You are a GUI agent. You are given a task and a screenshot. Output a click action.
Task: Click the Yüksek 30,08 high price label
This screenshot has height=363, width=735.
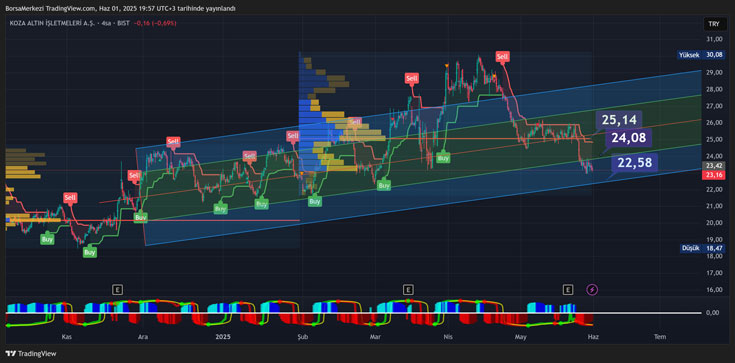(700, 55)
